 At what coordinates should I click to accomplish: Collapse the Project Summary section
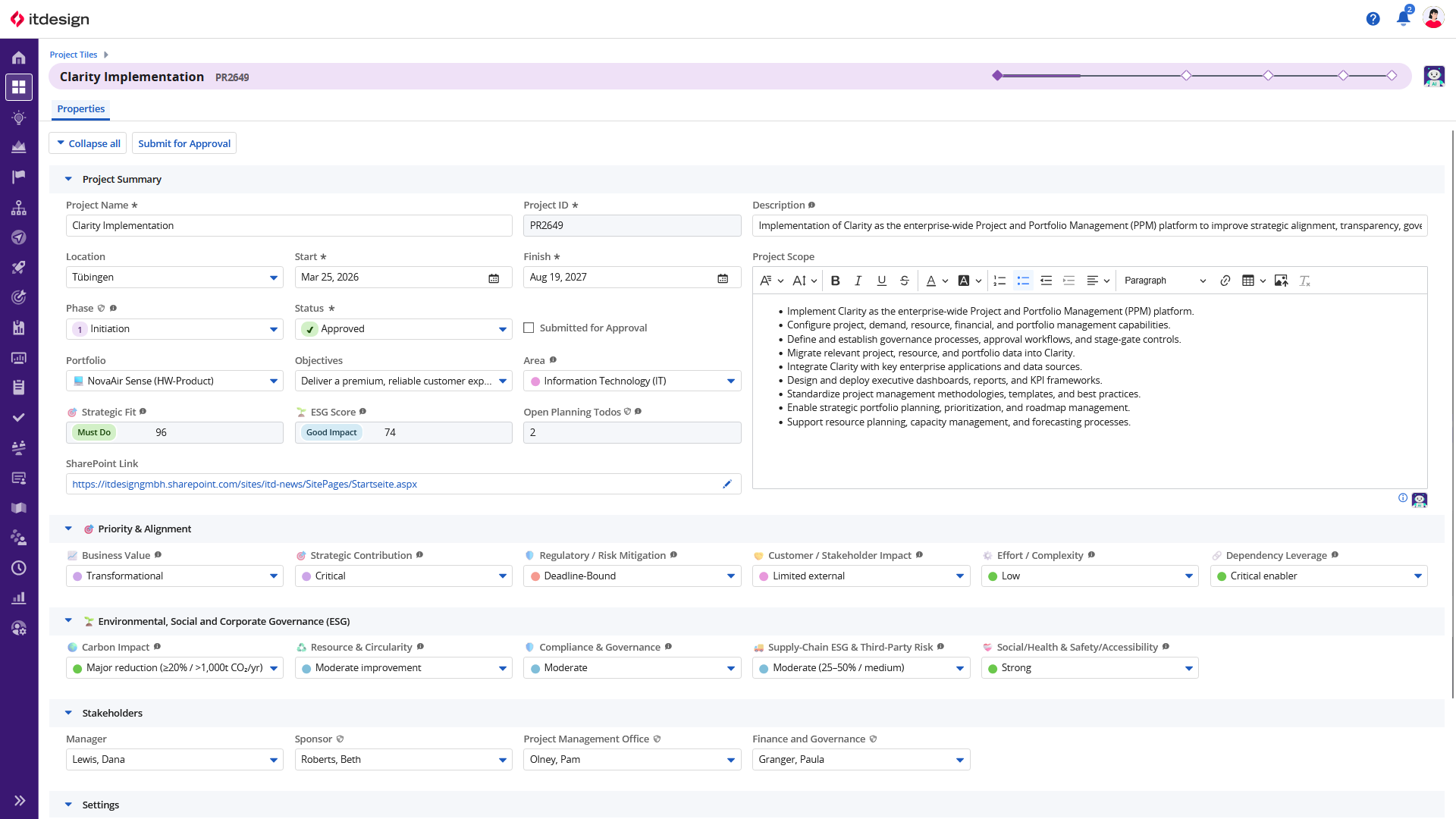68,179
